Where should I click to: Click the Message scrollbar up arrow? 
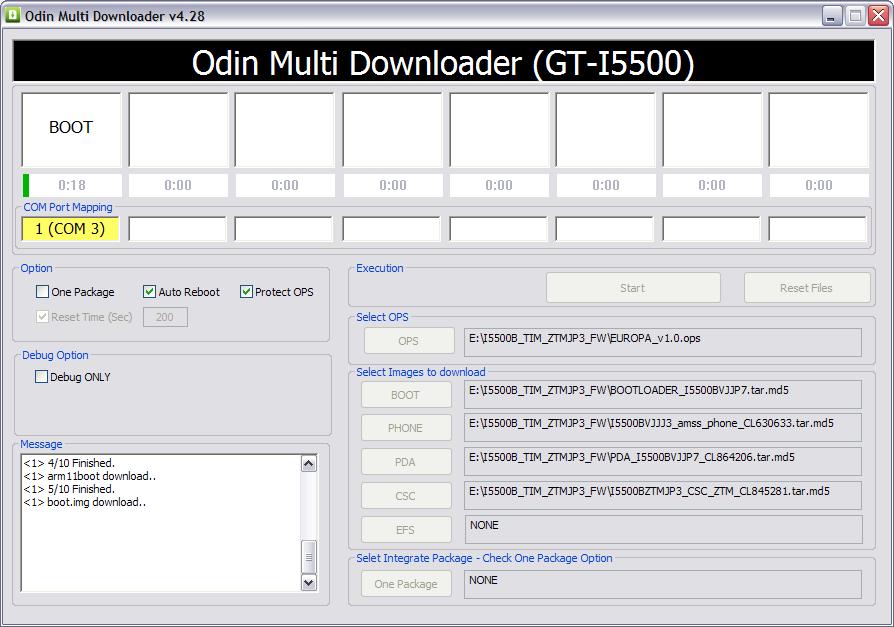[x=308, y=463]
